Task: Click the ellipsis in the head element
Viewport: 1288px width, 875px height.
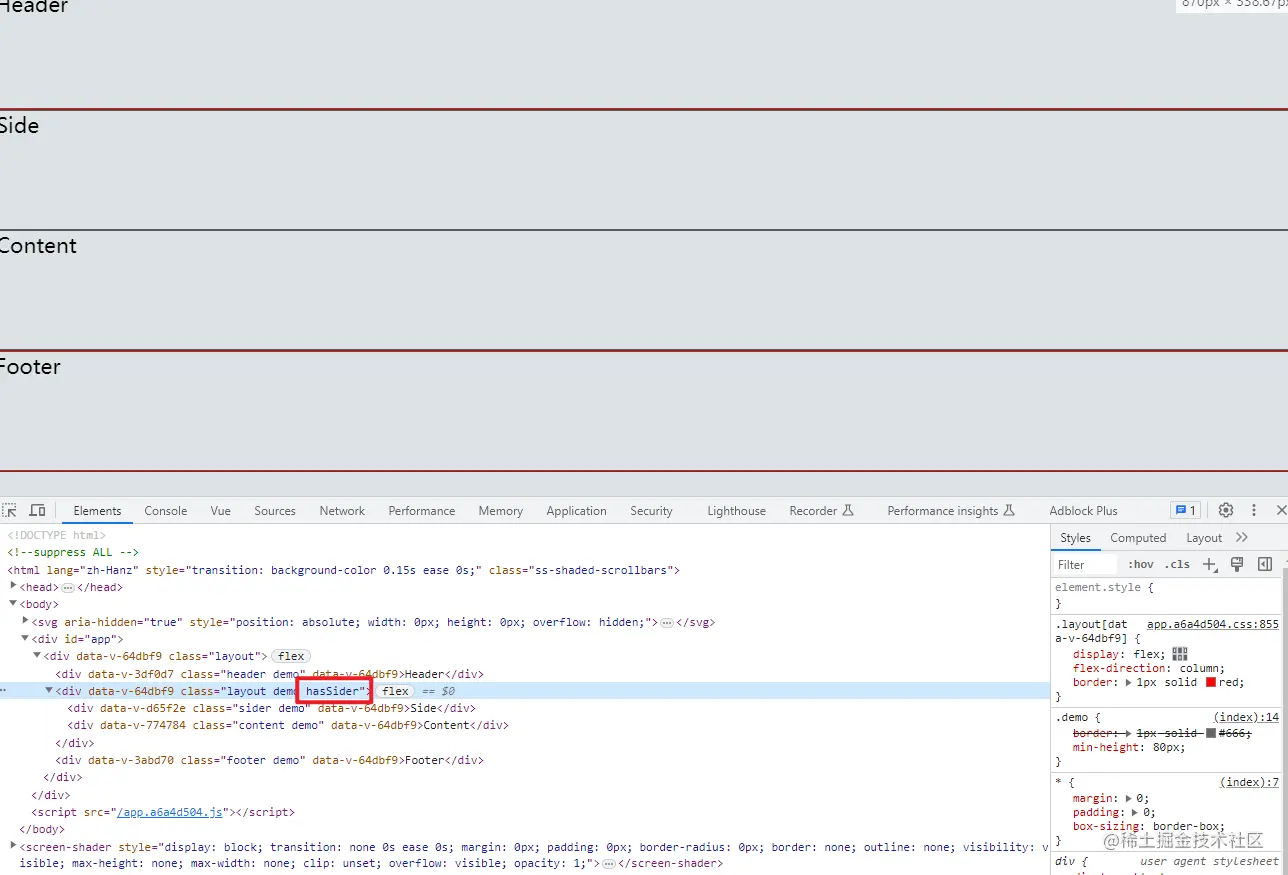Action: point(68,587)
